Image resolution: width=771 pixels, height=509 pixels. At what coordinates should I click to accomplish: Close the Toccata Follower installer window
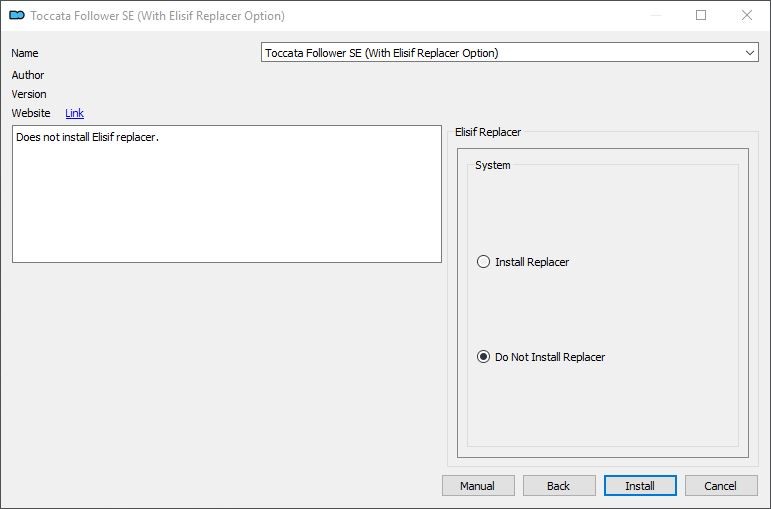(x=746, y=15)
